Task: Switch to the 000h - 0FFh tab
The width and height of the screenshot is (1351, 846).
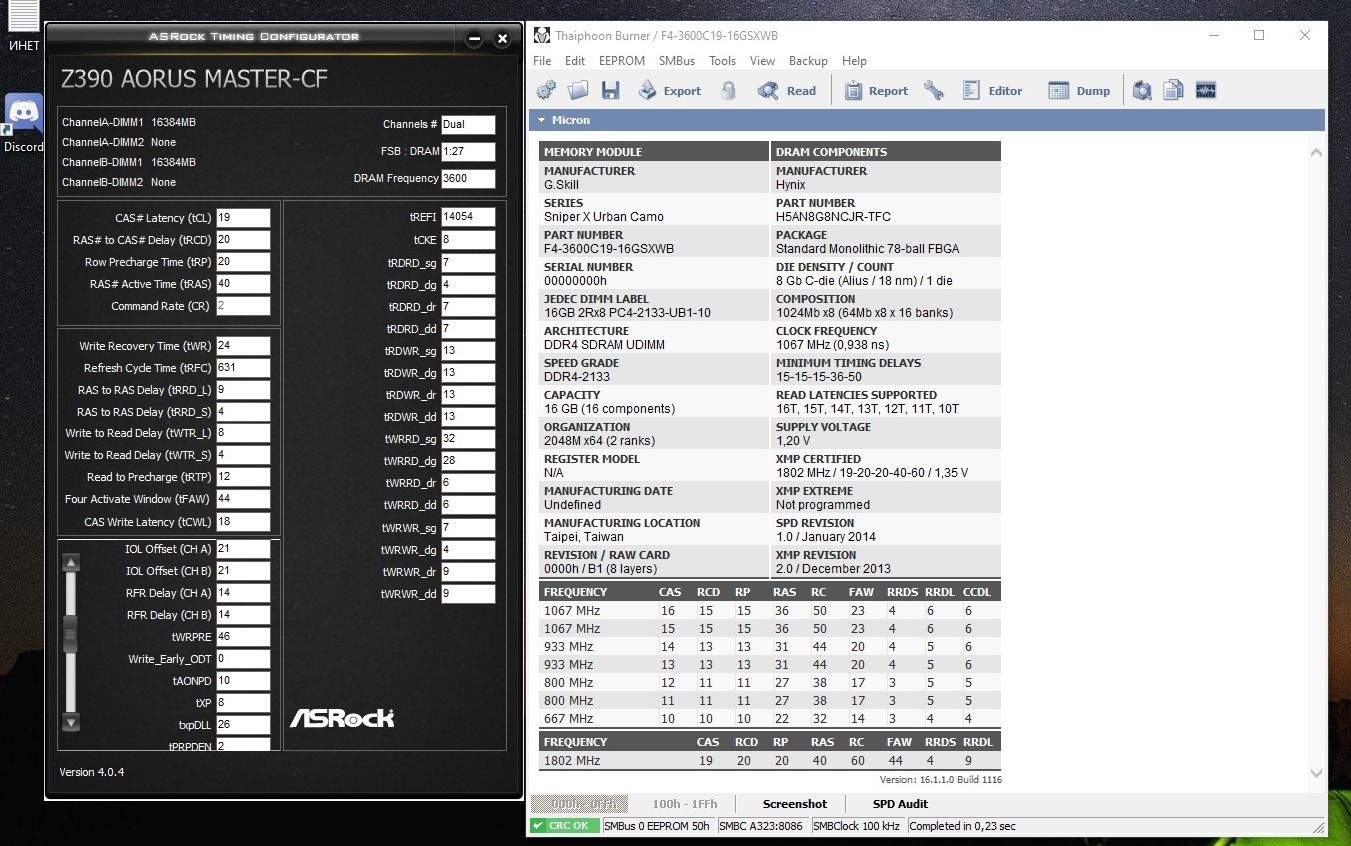Action: [x=579, y=804]
